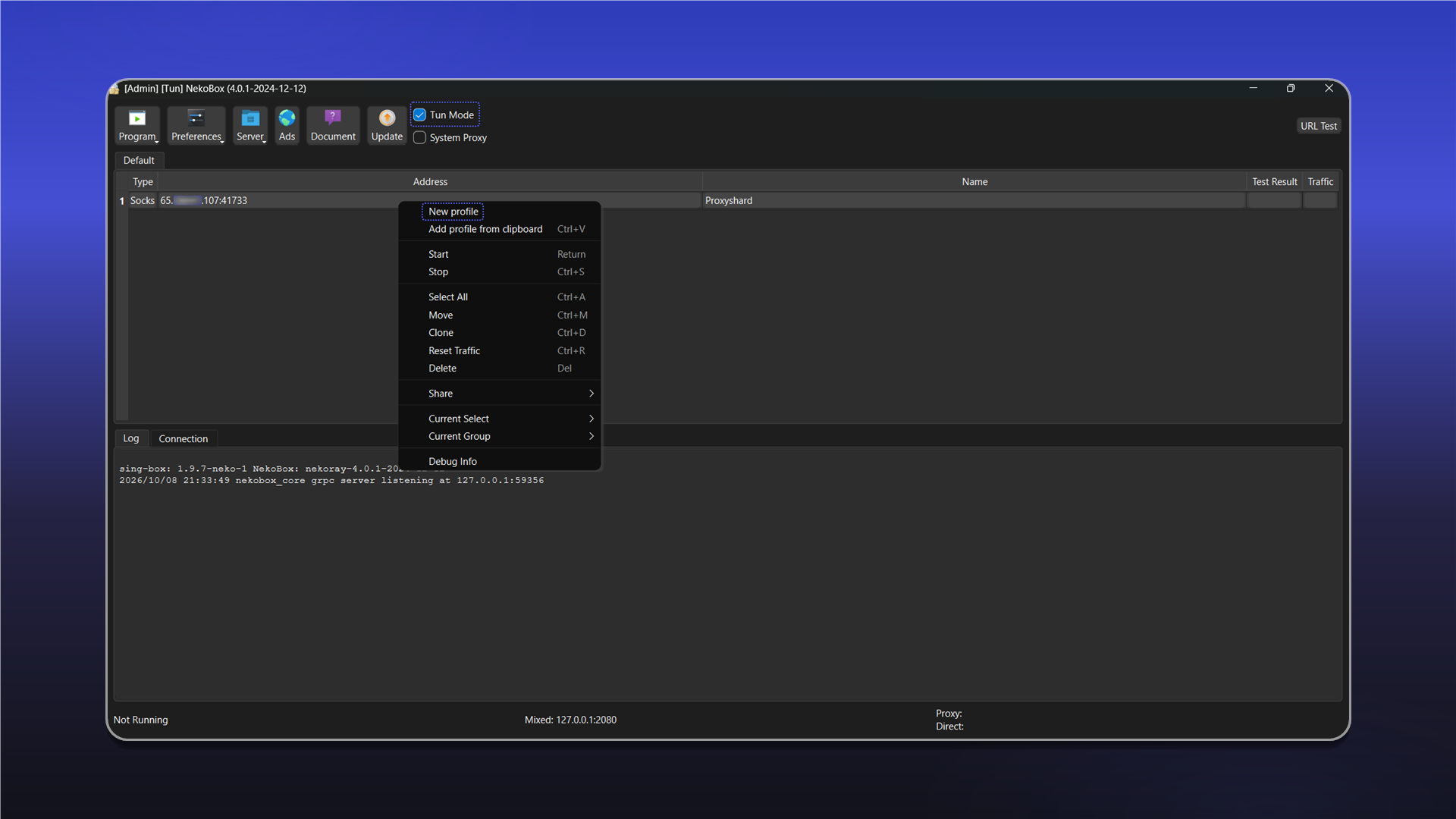
Task: Expand the Current Select submenu
Action: [x=500, y=419]
